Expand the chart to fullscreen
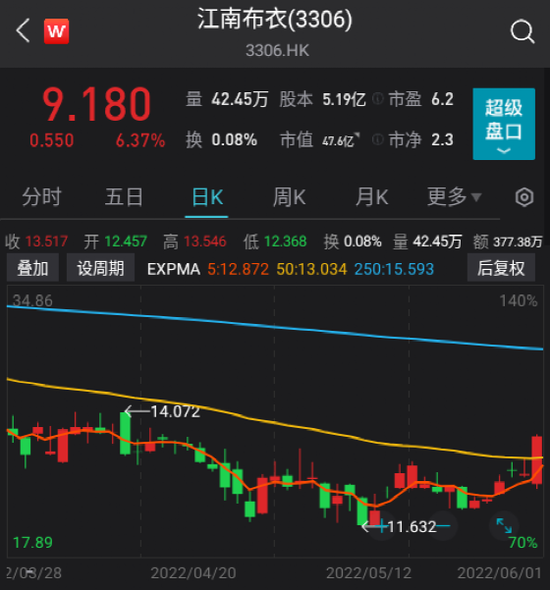The image size is (550, 590). coord(504,525)
